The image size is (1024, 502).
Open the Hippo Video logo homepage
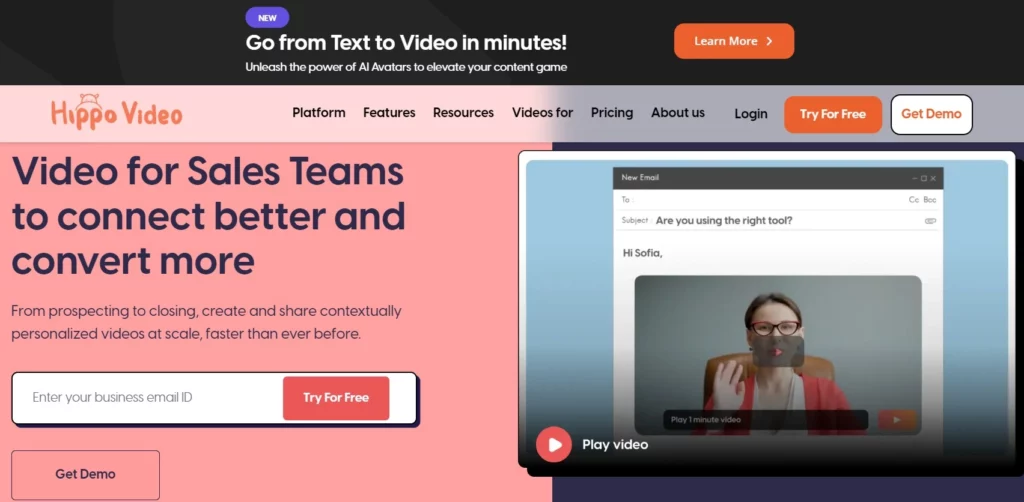point(117,112)
